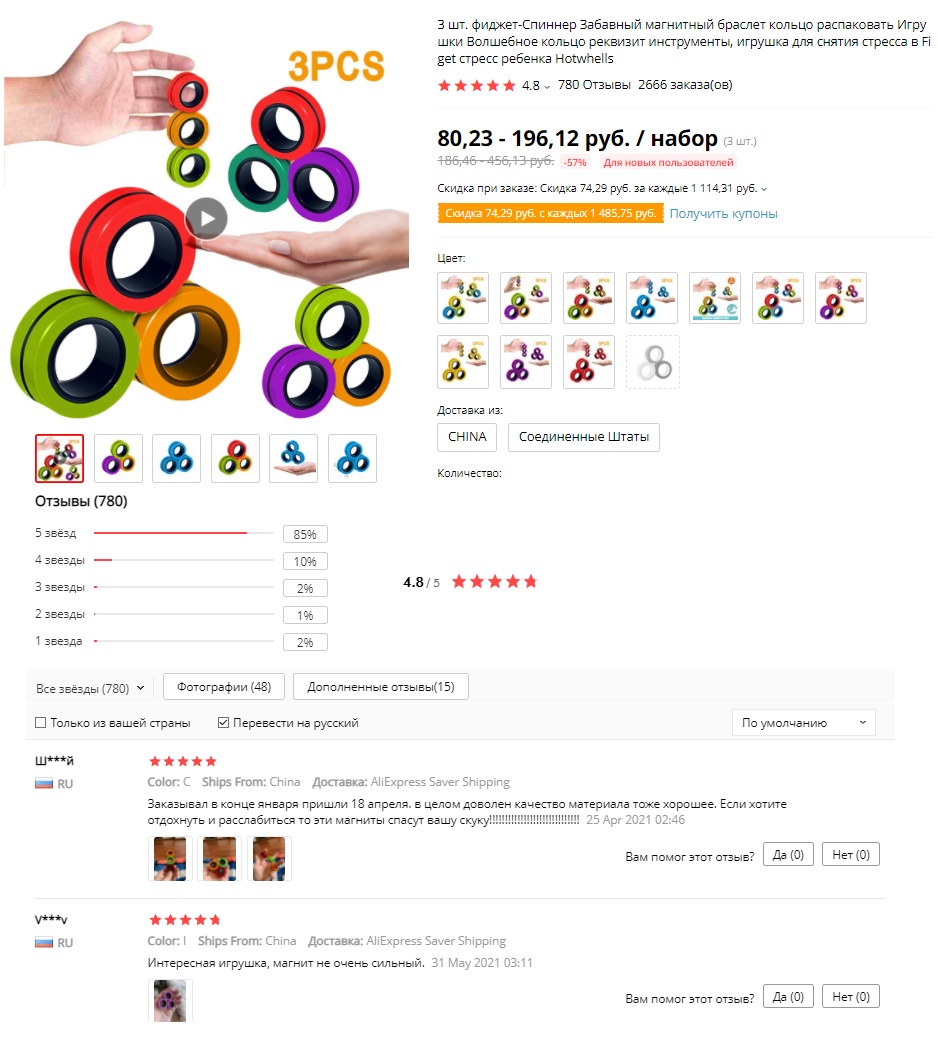
Task: Expand the 'Скидка при заказе' details chevron
Action: (x=764, y=189)
